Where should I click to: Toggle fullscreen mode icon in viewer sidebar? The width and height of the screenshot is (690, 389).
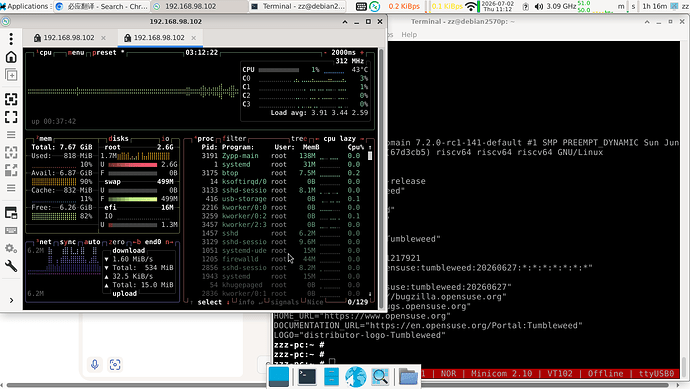(x=11, y=117)
